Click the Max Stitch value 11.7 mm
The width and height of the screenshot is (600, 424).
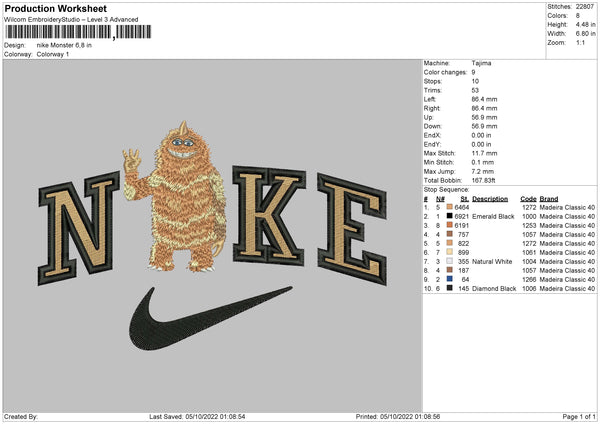coord(484,153)
